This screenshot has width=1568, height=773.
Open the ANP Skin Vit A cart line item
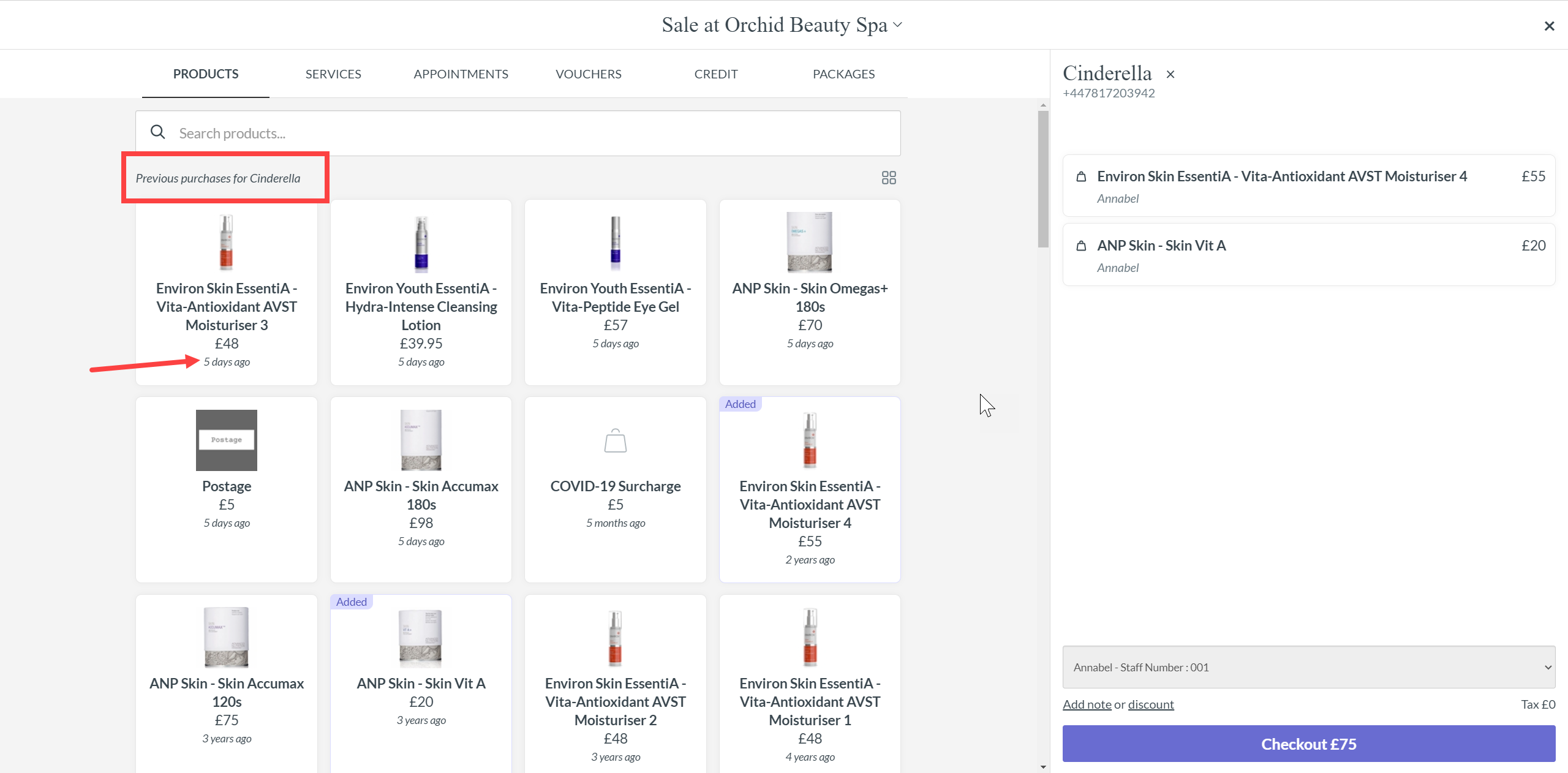(1308, 255)
